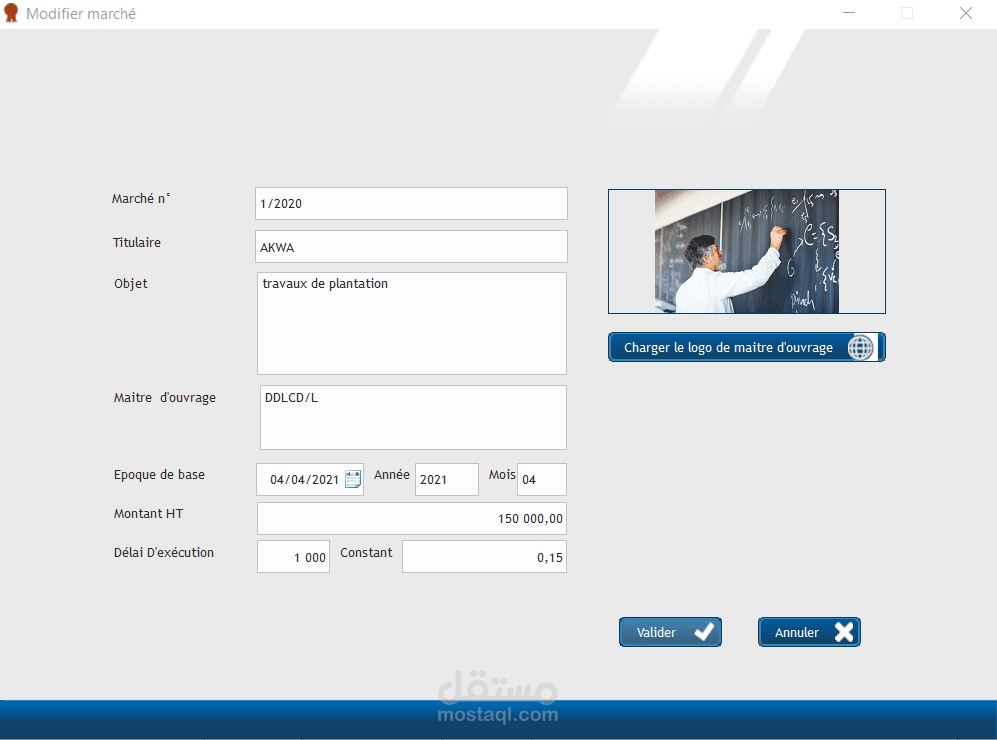Viewport: 997px width, 740px height.
Task: Click the Marché n° field containing 1/2020
Action: pyautogui.click(x=411, y=203)
